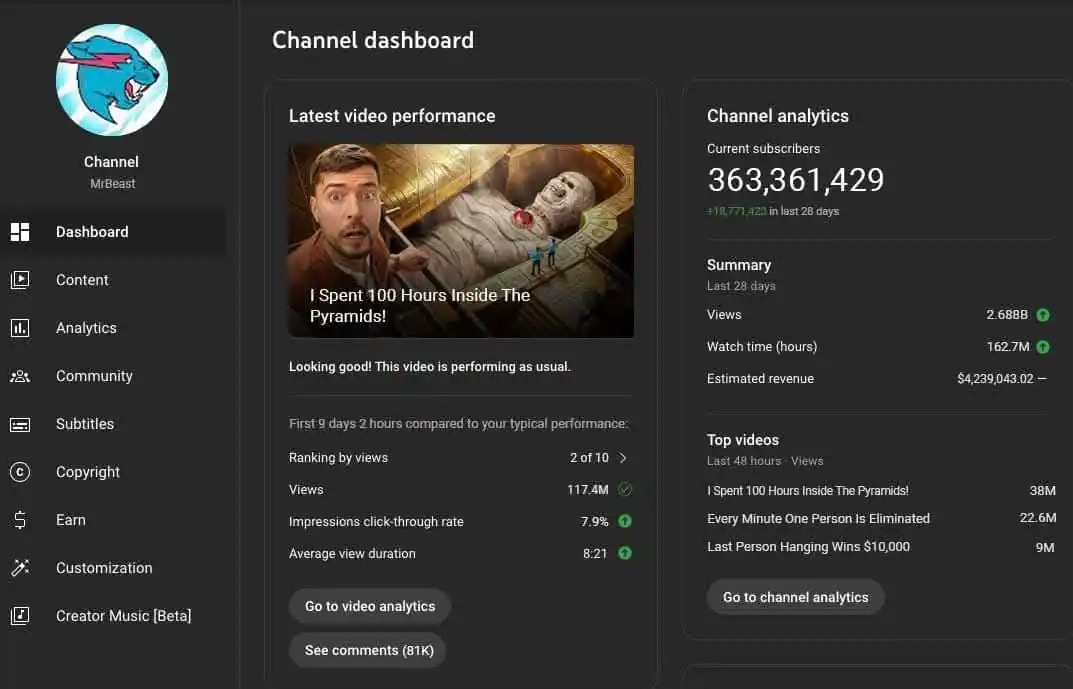Click the Dashboard grid icon
1073x689 pixels.
20,232
